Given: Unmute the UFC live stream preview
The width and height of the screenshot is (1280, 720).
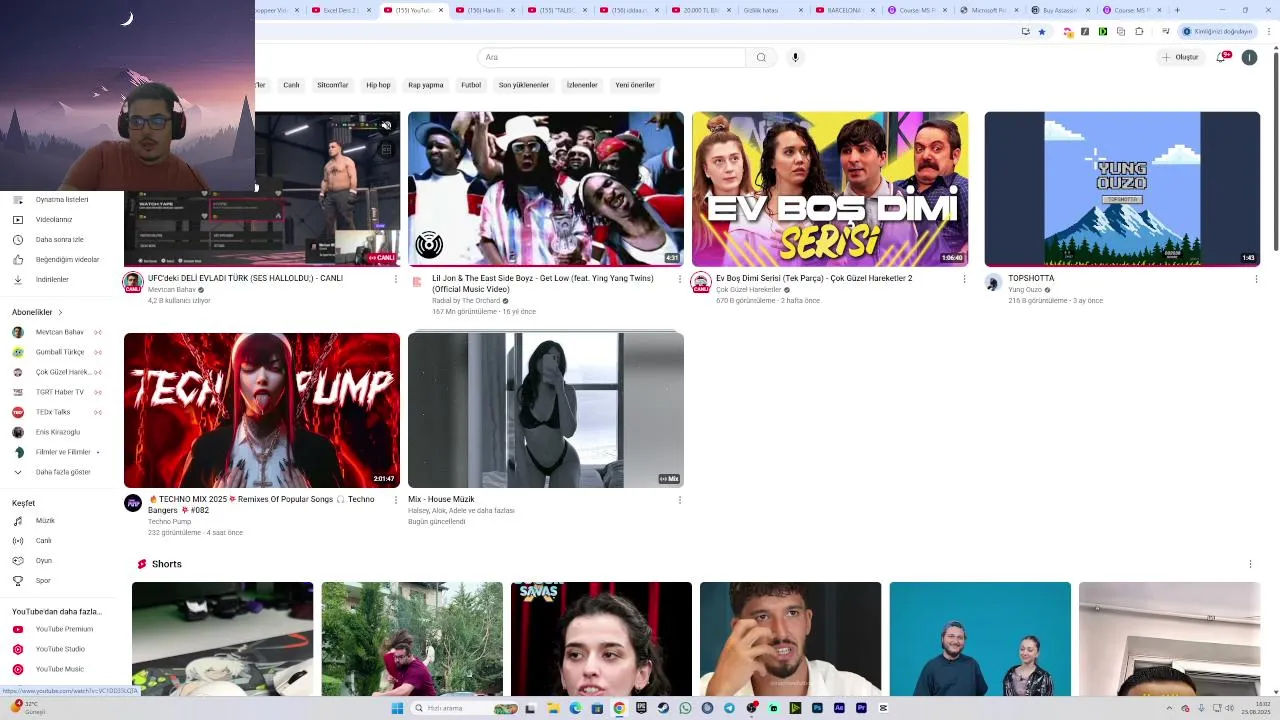Looking at the screenshot, I should (x=386, y=126).
